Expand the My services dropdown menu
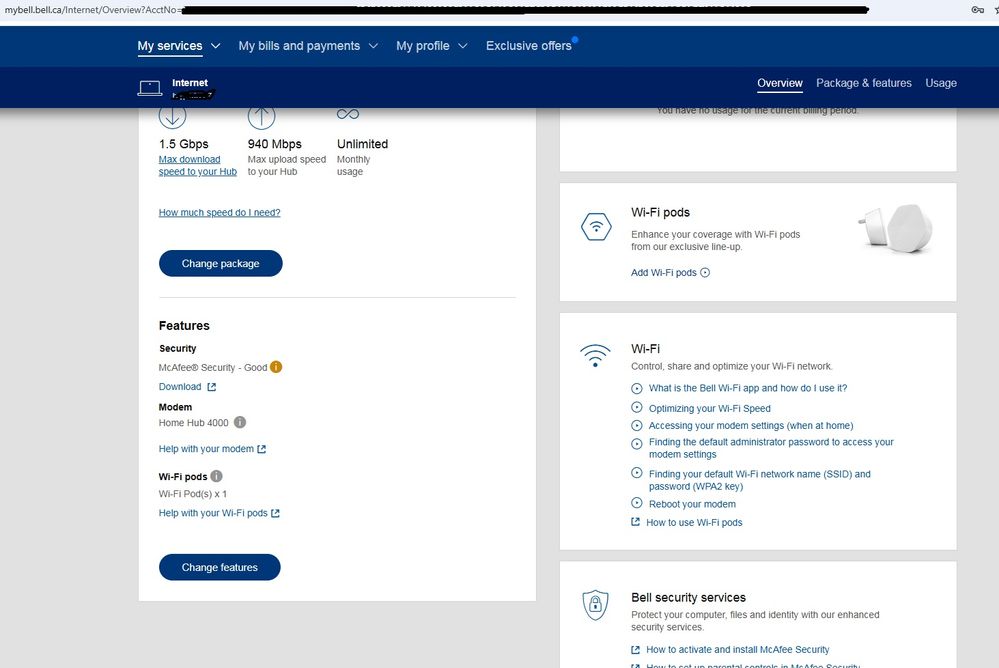This screenshot has height=668, width=999. pyautogui.click(x=169, y=46)
